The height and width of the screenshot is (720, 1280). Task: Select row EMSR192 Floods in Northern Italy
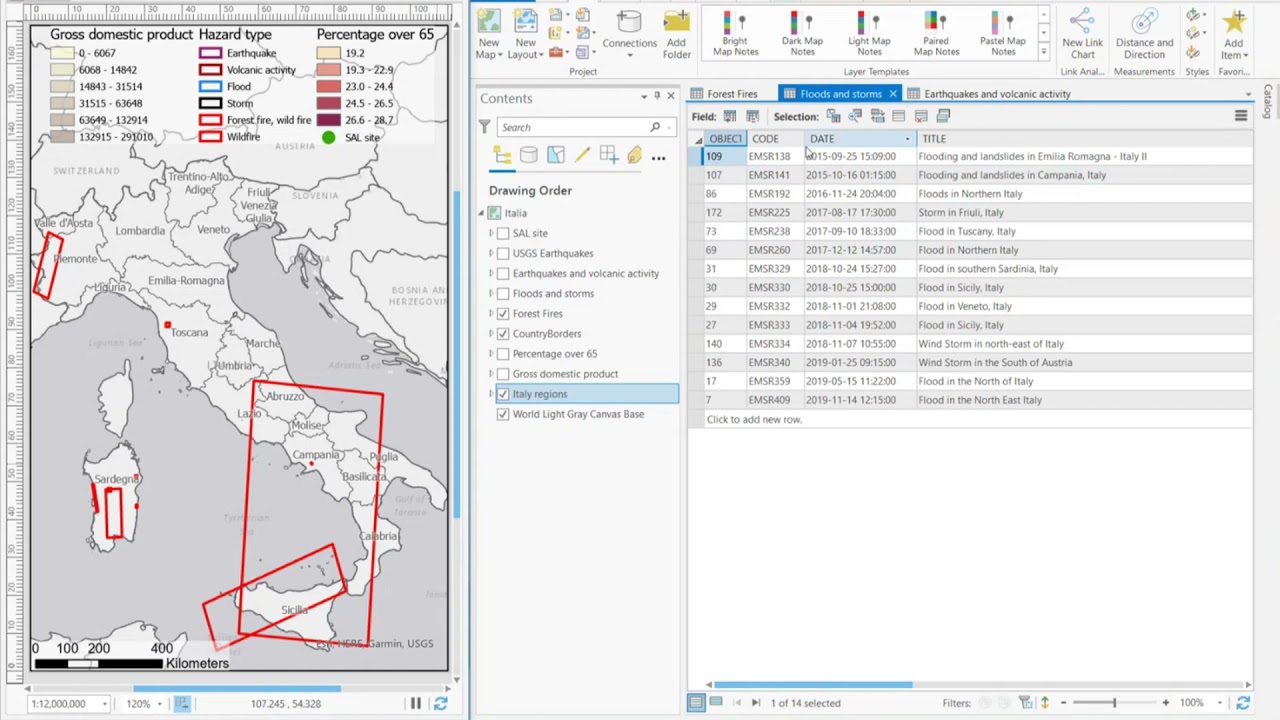tap(969, 194)
